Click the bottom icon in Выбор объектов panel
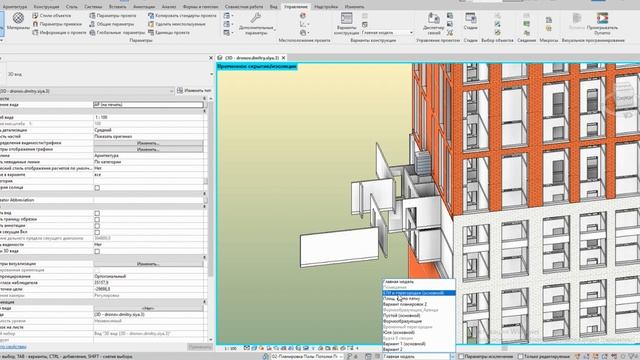 (x=498, y=32)
